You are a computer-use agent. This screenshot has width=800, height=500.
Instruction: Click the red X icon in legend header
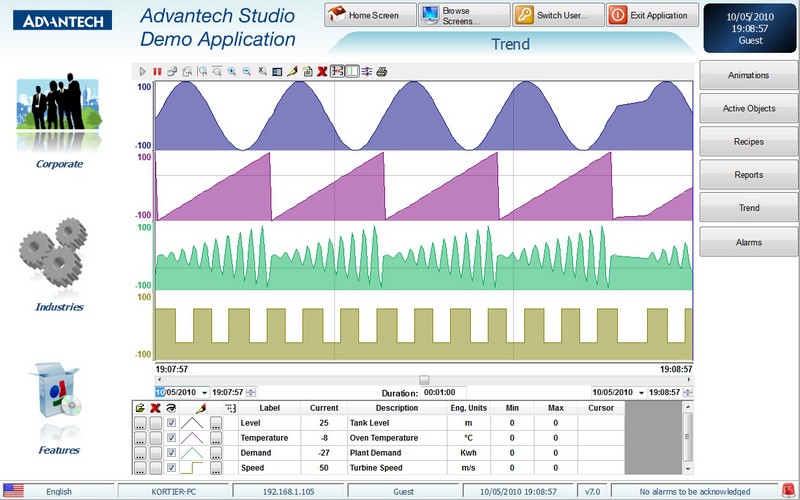click(156, 408)
